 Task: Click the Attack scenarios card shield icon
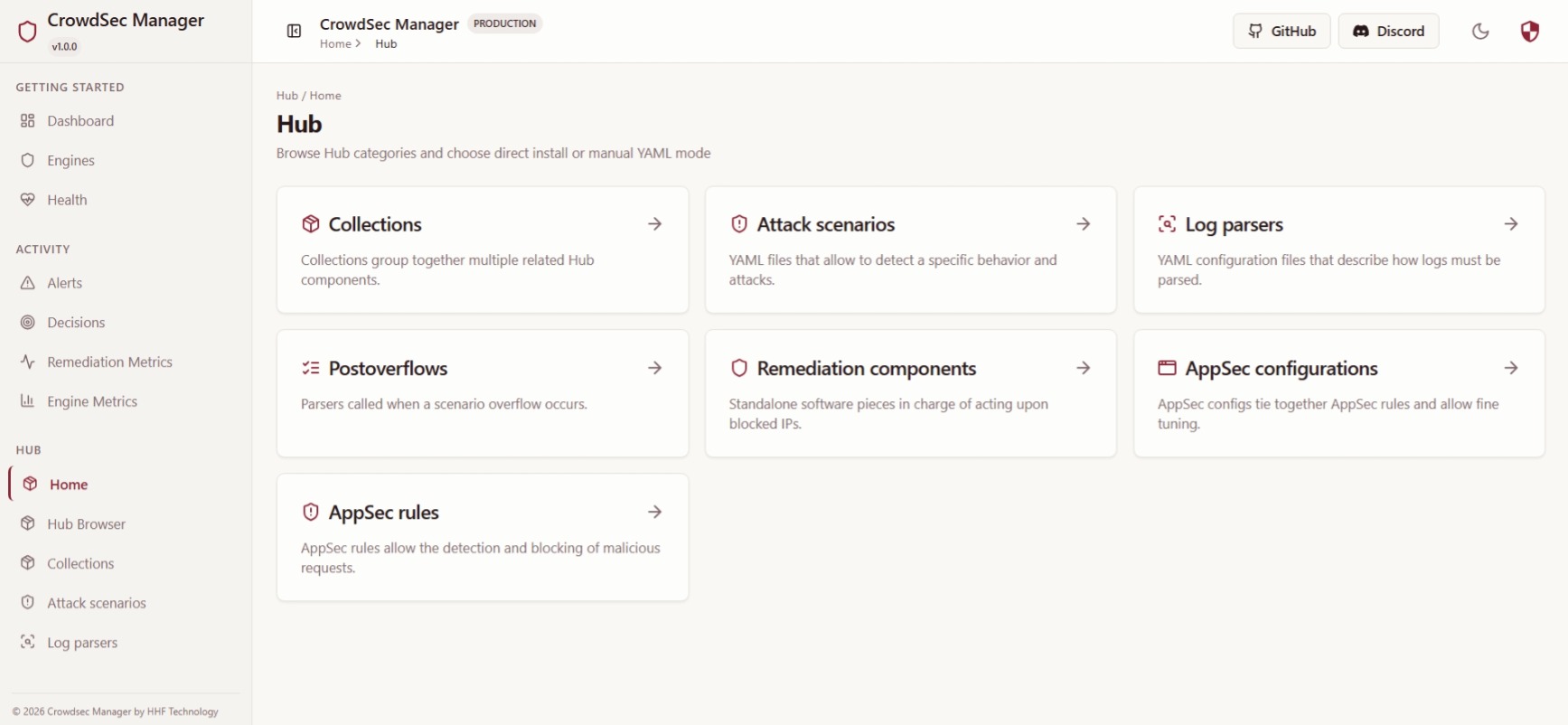(739, 224)
